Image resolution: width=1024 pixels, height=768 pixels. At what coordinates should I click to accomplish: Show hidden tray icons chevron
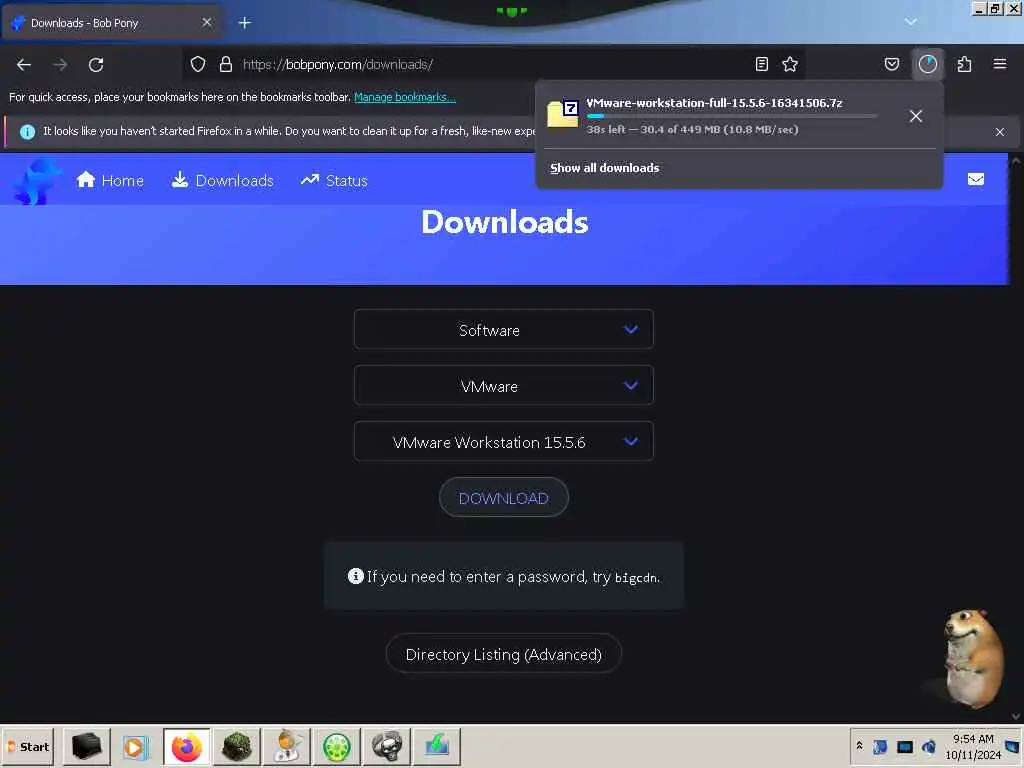[859, 746]
